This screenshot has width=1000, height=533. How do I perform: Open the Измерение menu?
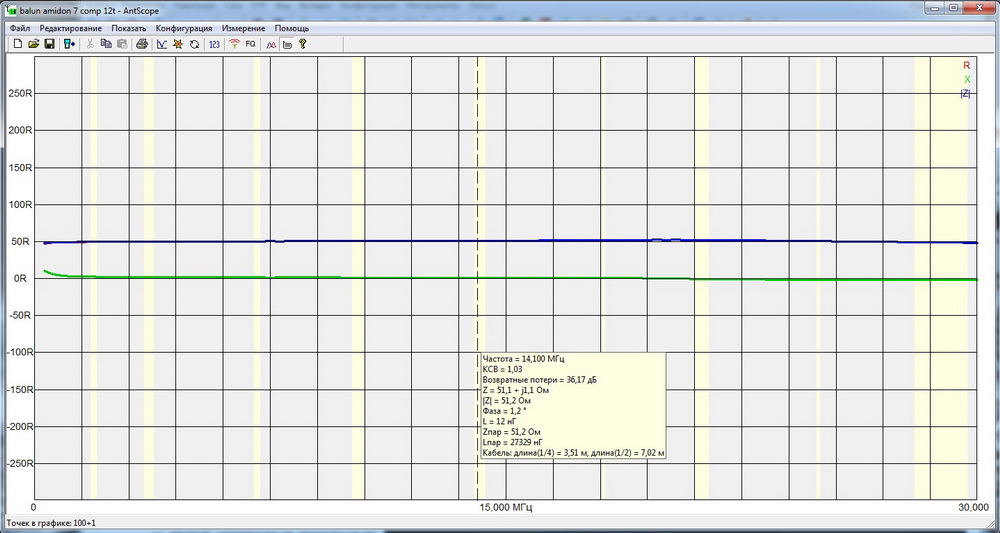point(244,28)
